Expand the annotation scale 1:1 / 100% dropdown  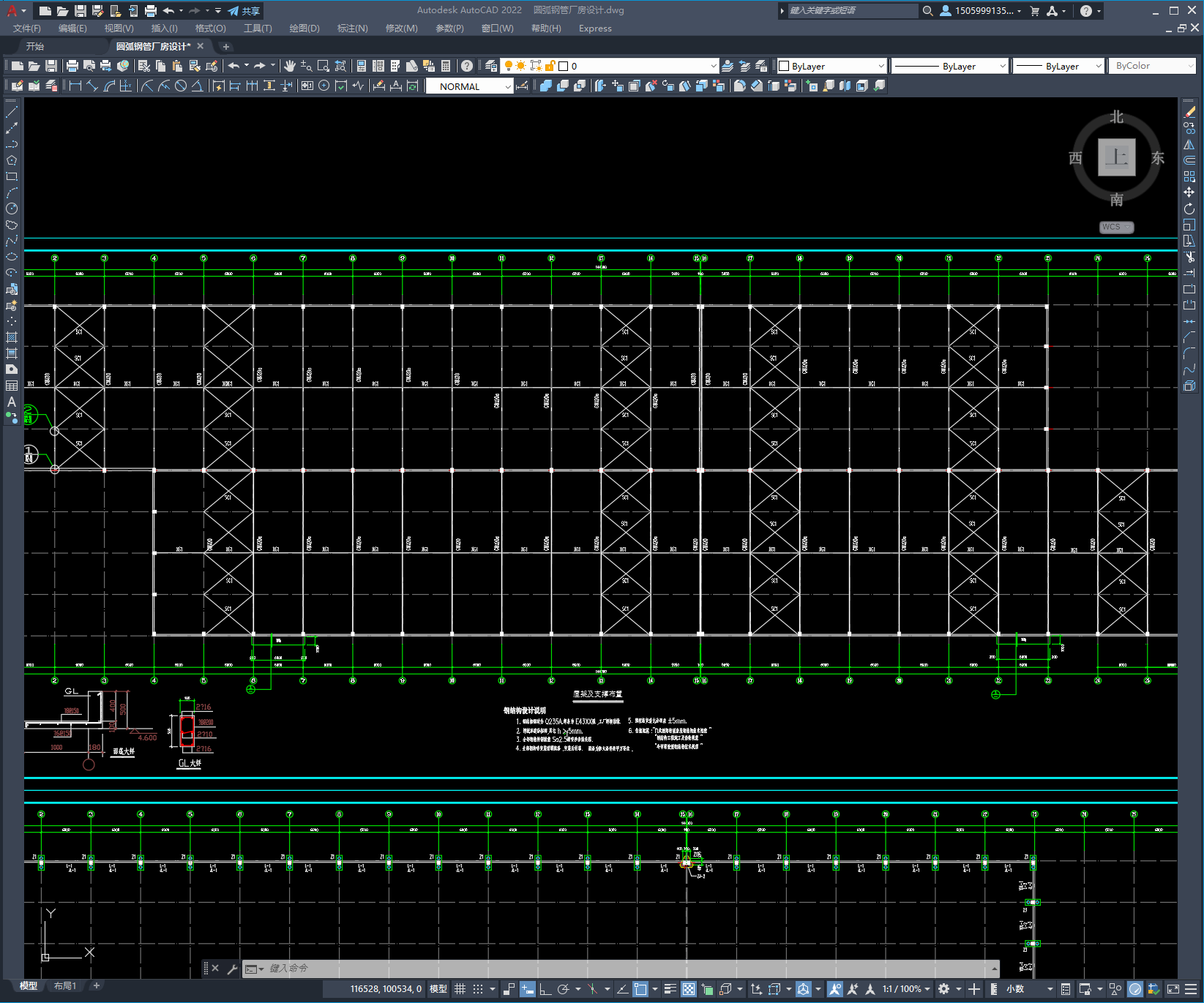[x=906, y=989]
